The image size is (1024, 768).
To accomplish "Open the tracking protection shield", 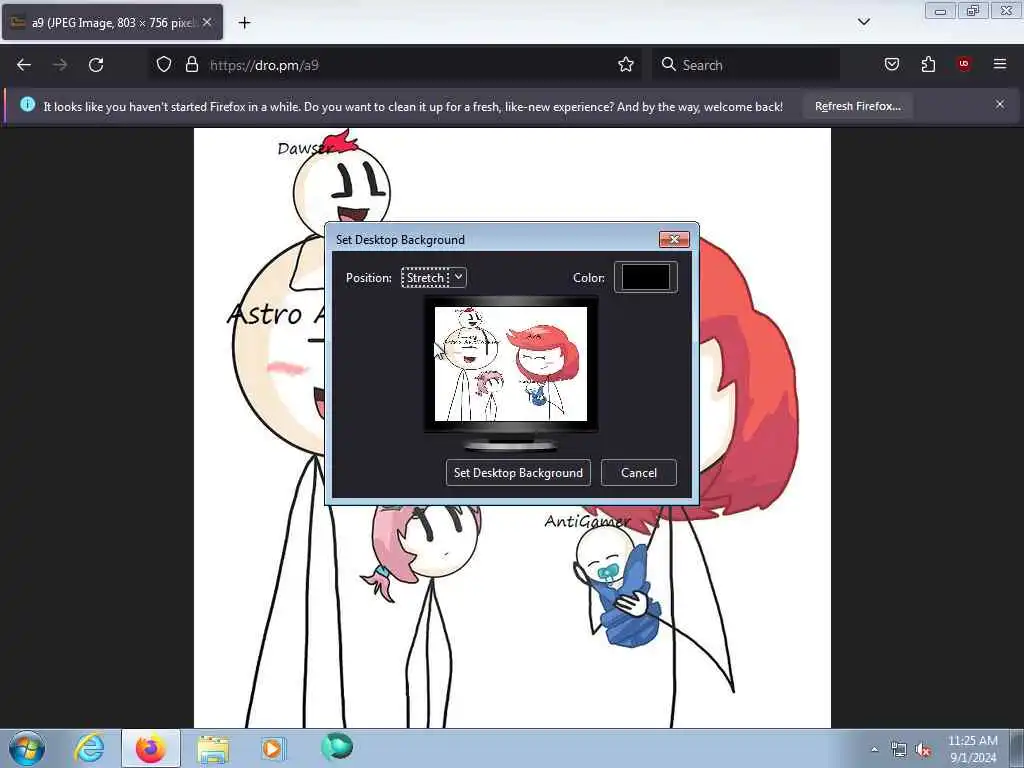I will pos(164,65).
